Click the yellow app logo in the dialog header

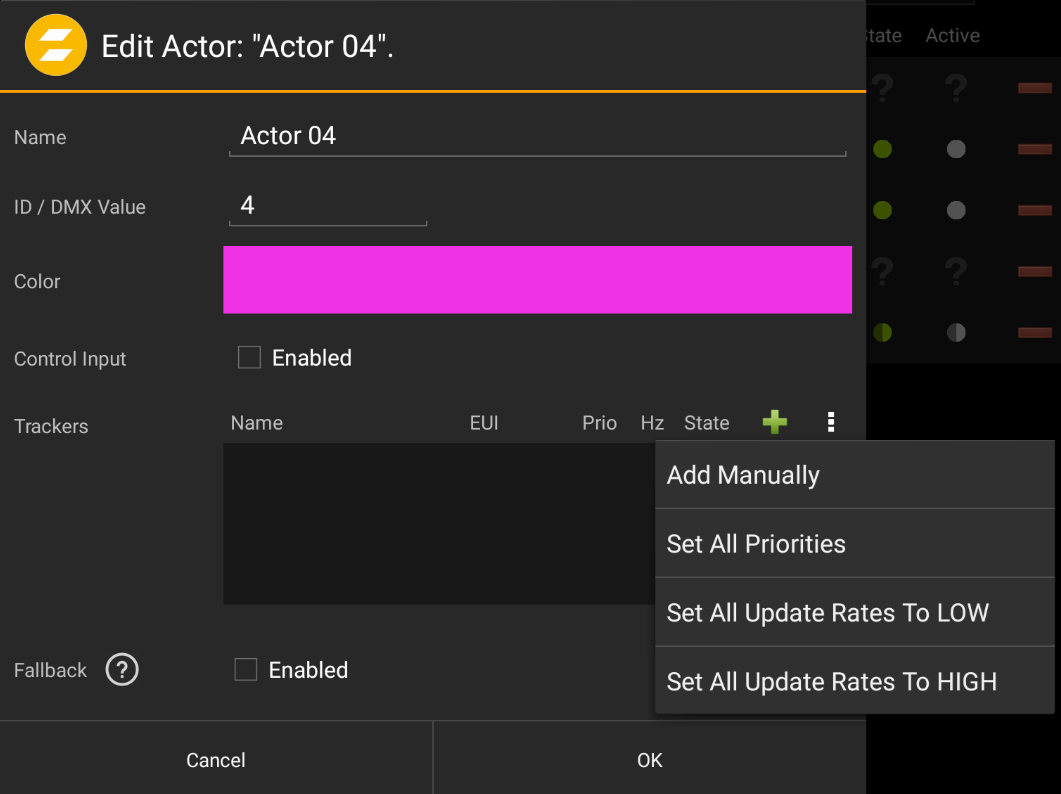(55, 45)
